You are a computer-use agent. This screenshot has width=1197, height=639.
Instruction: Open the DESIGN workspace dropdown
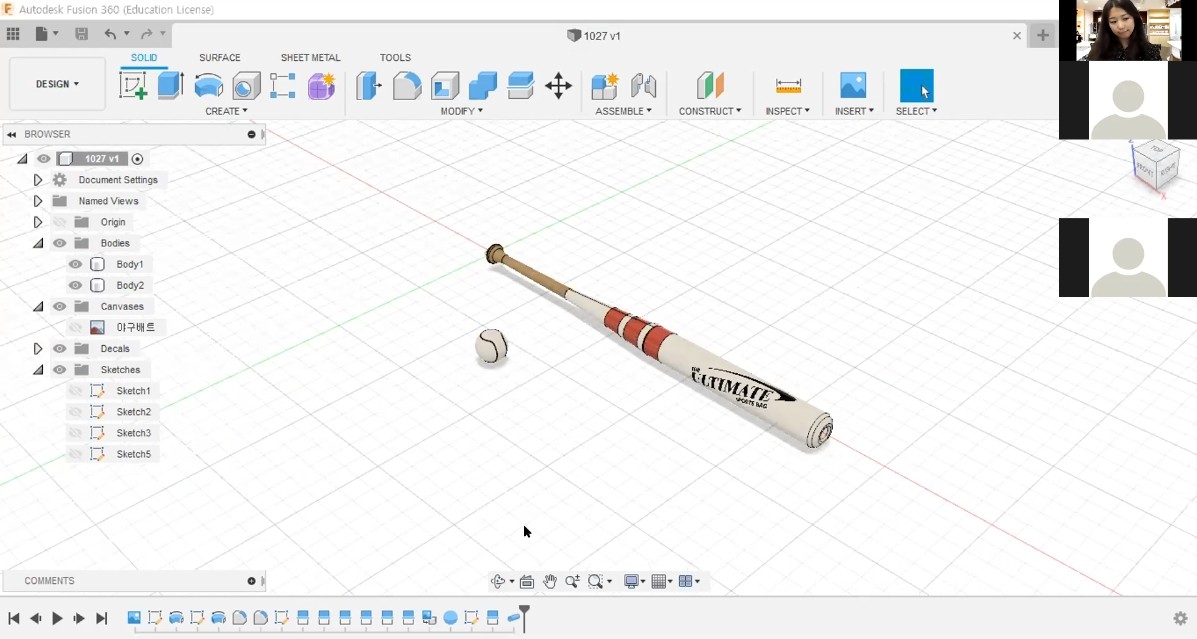(x=57, y=84)
